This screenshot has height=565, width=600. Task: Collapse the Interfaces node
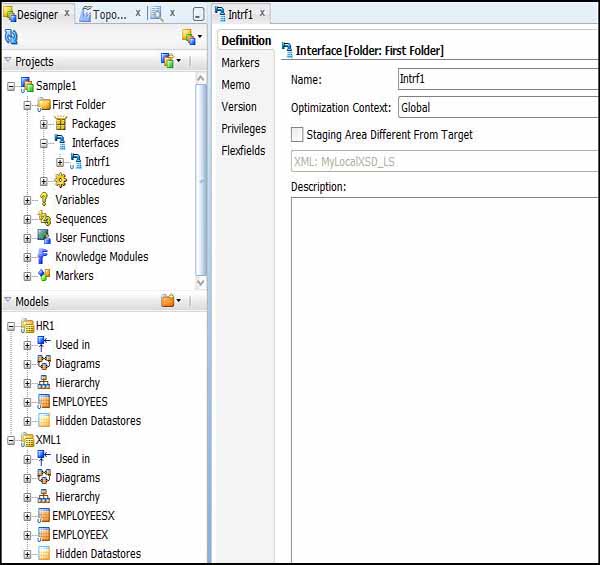pyautogui.click(x=44, y=143)
